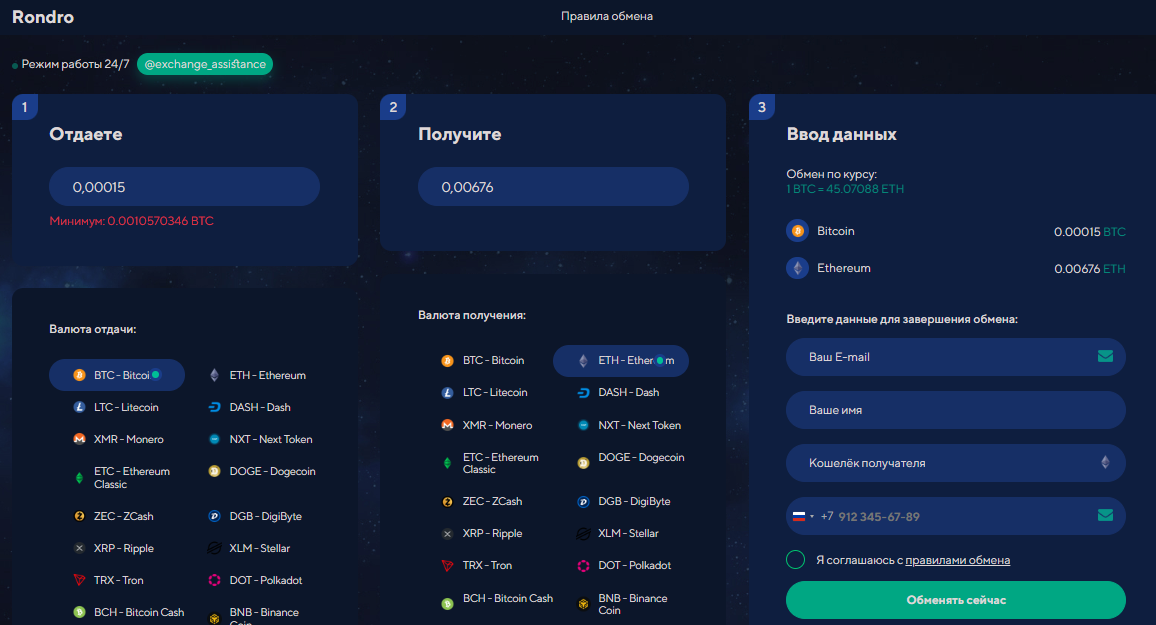Click the minimum warning 0.0010570346 BTC text
The height and width of the screenshot is (625, 1156).
pyautogui.click(x=131, y=221)
